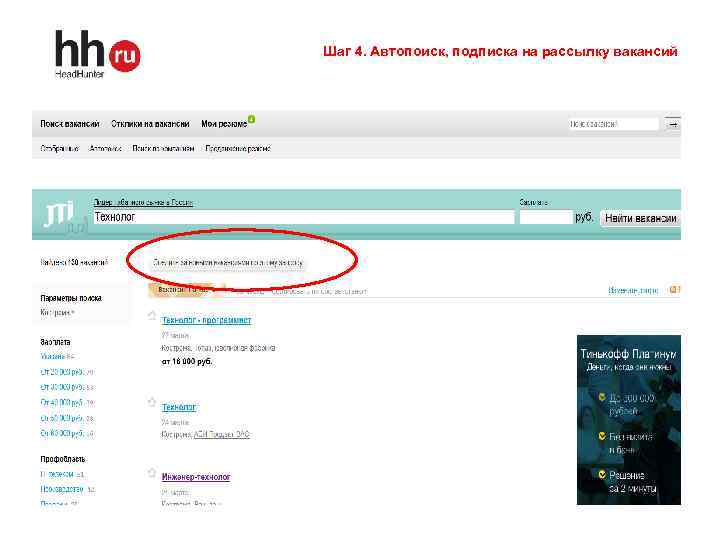The height and width of the screenshot is (540, 720).
Task: Focus the keyword field containing Технолог
Action: 304,217
